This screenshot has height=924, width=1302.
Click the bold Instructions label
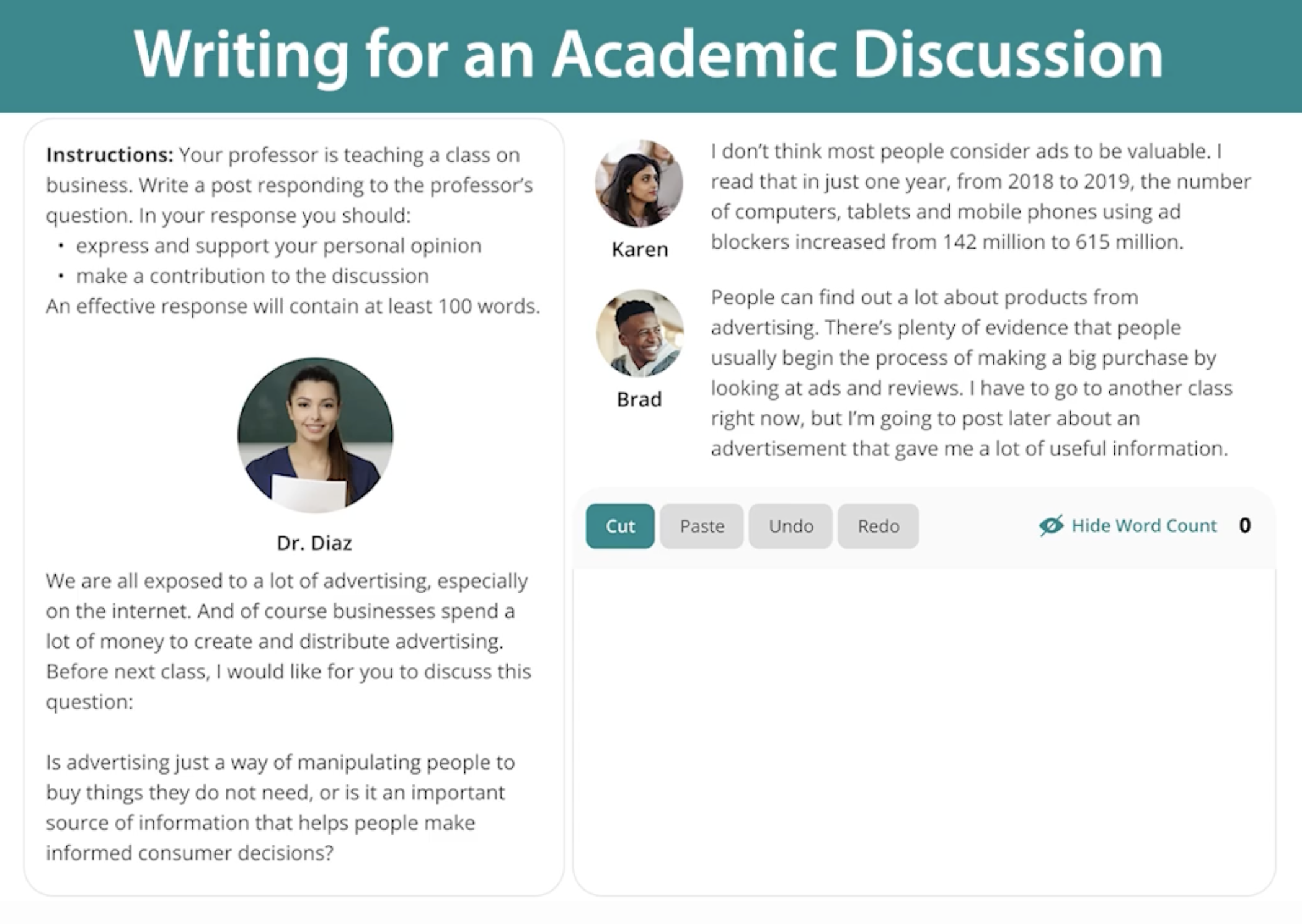coord(110,155)
